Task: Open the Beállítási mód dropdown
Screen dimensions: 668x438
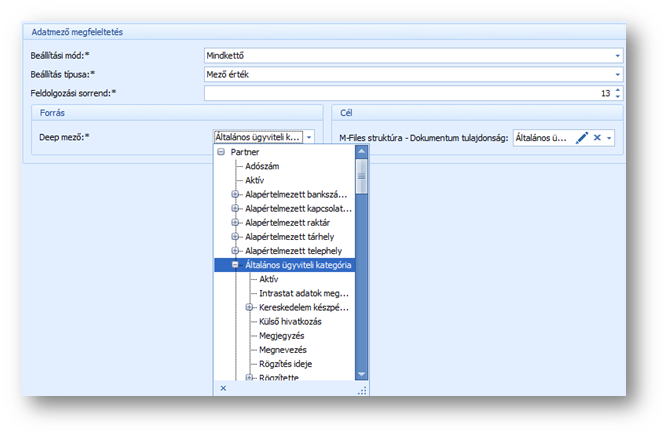Action: click(x=617, y=56)
